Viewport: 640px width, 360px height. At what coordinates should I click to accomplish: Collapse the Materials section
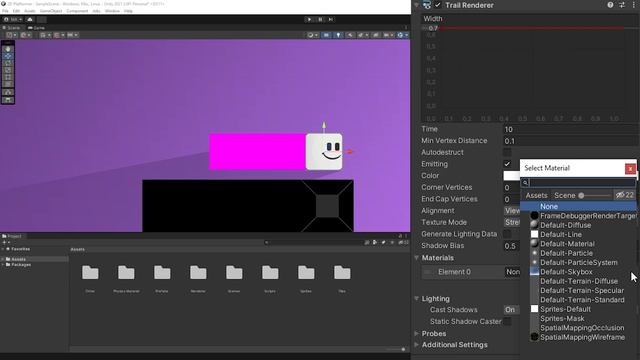coord(417,258)
